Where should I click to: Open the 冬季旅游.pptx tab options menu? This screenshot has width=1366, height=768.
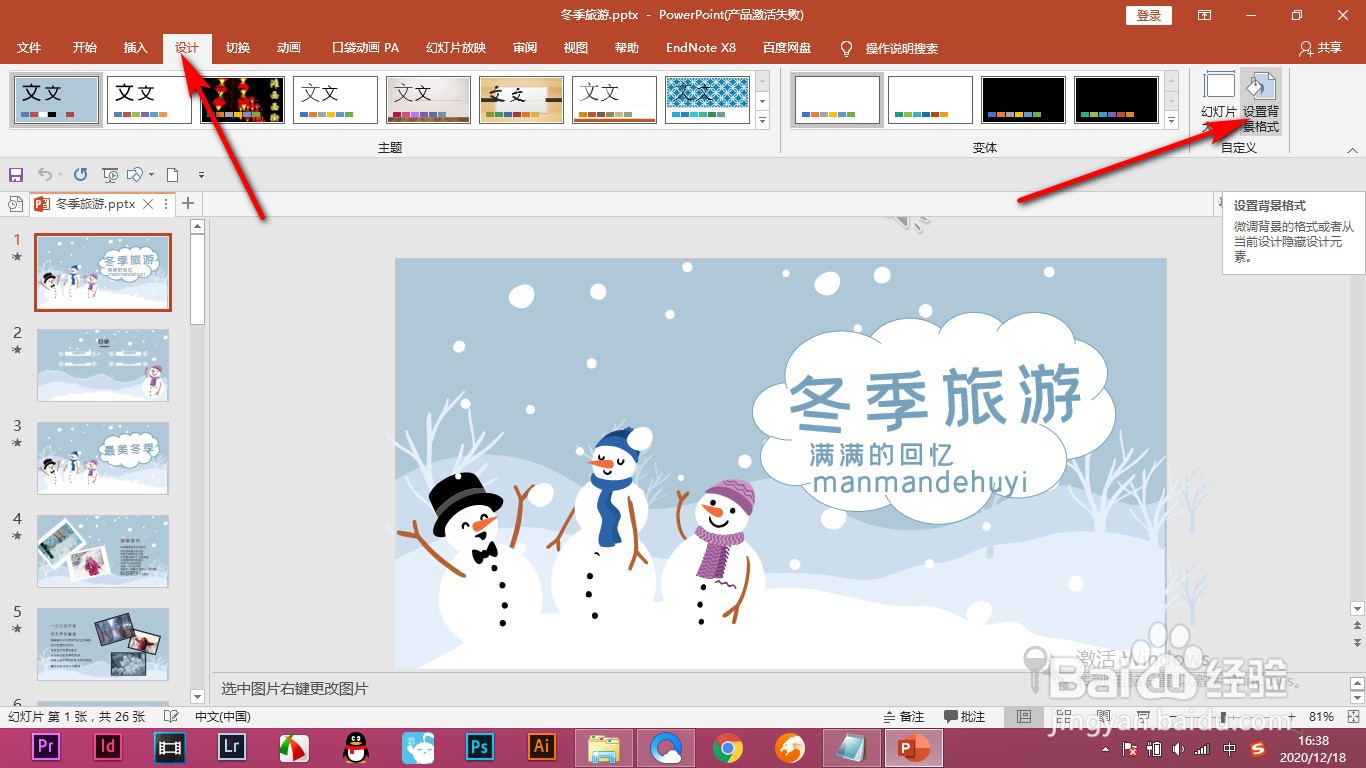(166, 203)
